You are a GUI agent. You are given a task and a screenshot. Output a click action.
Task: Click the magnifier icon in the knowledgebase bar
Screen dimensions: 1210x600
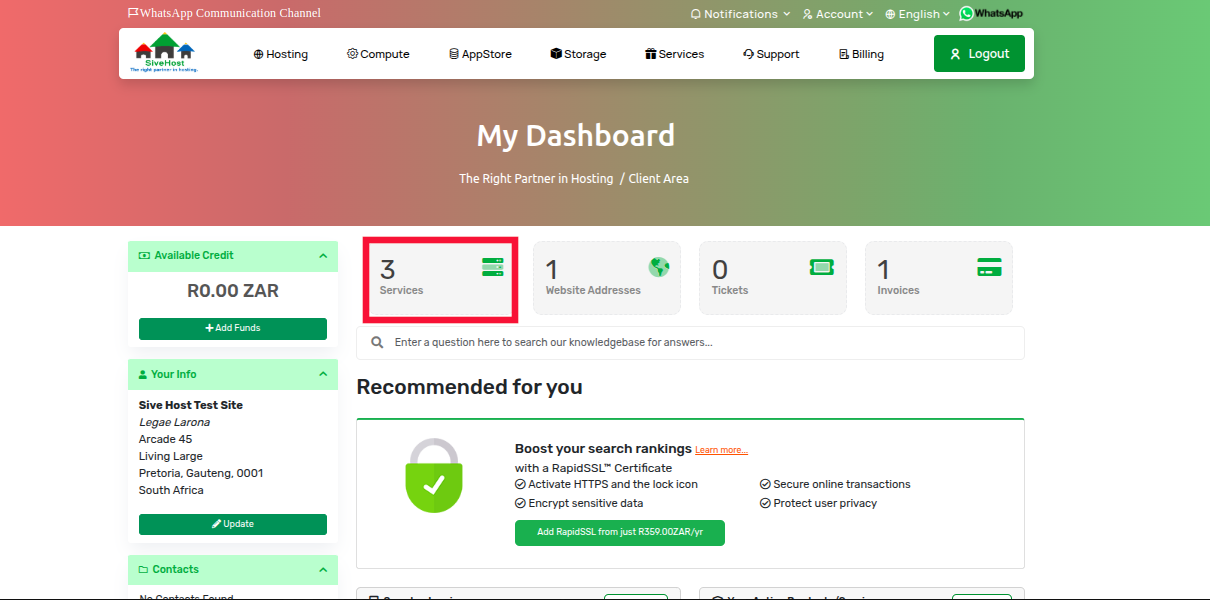377,342
